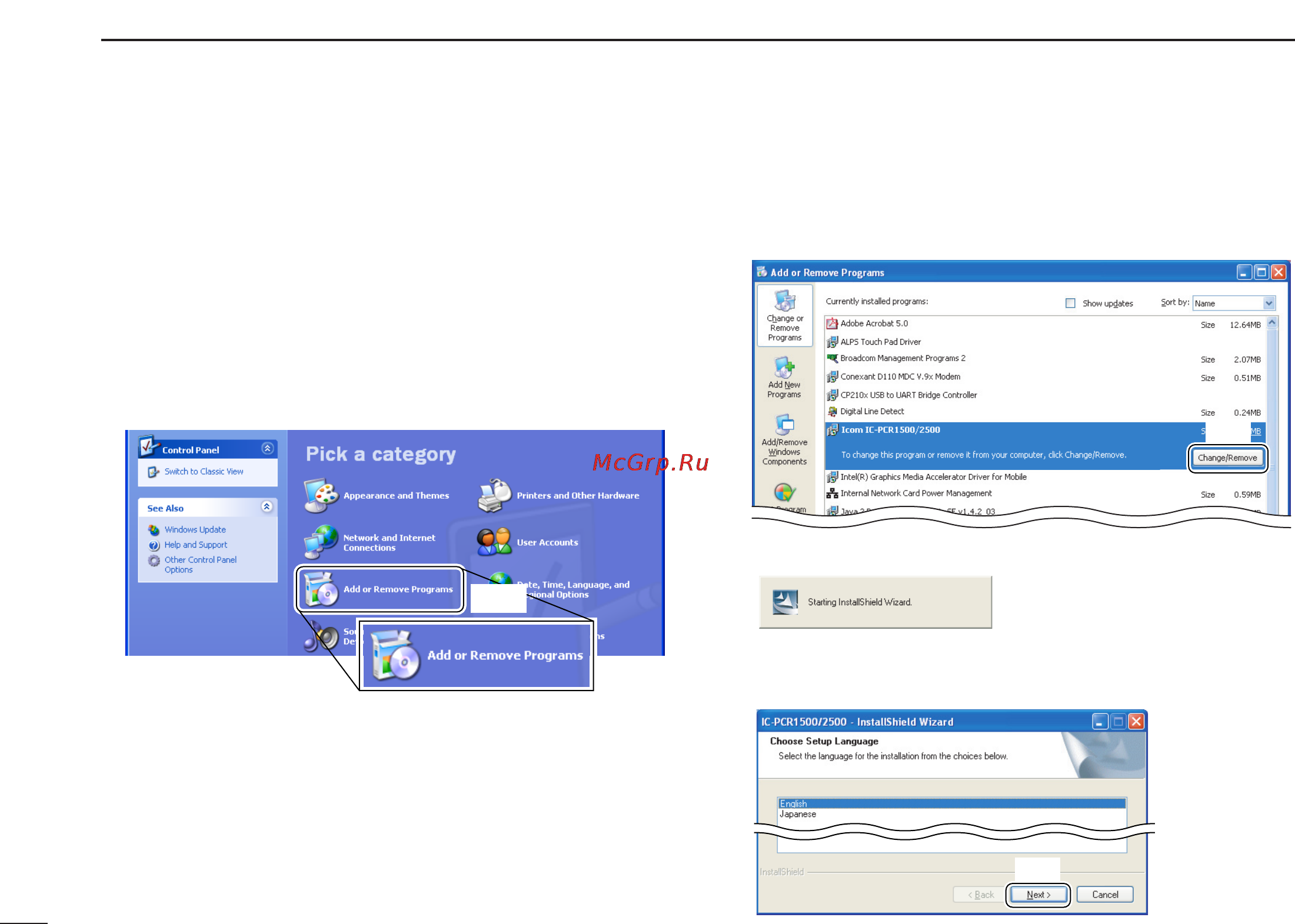
Task: Open Other Control Panel Options link
Action: point(200,565)
